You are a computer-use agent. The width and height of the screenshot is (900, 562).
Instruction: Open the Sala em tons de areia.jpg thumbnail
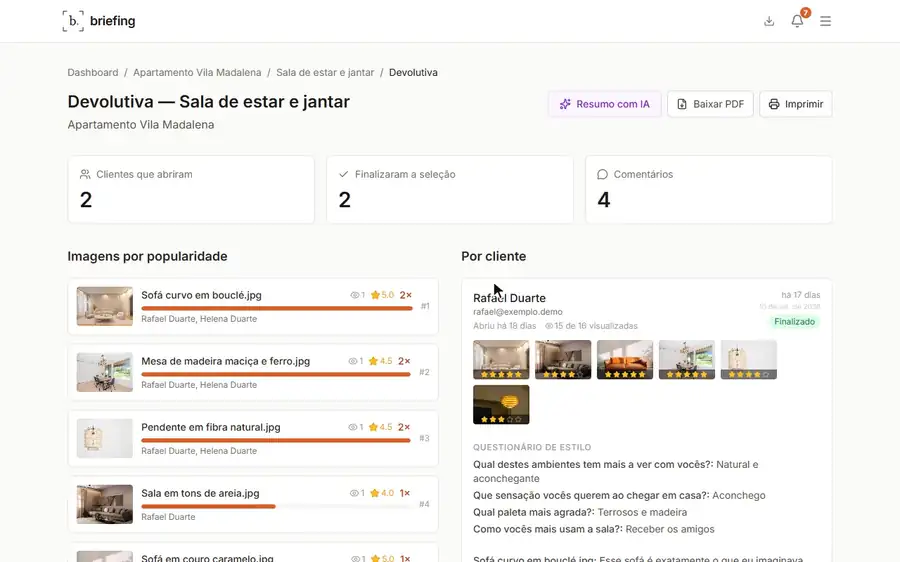point(104,504)
